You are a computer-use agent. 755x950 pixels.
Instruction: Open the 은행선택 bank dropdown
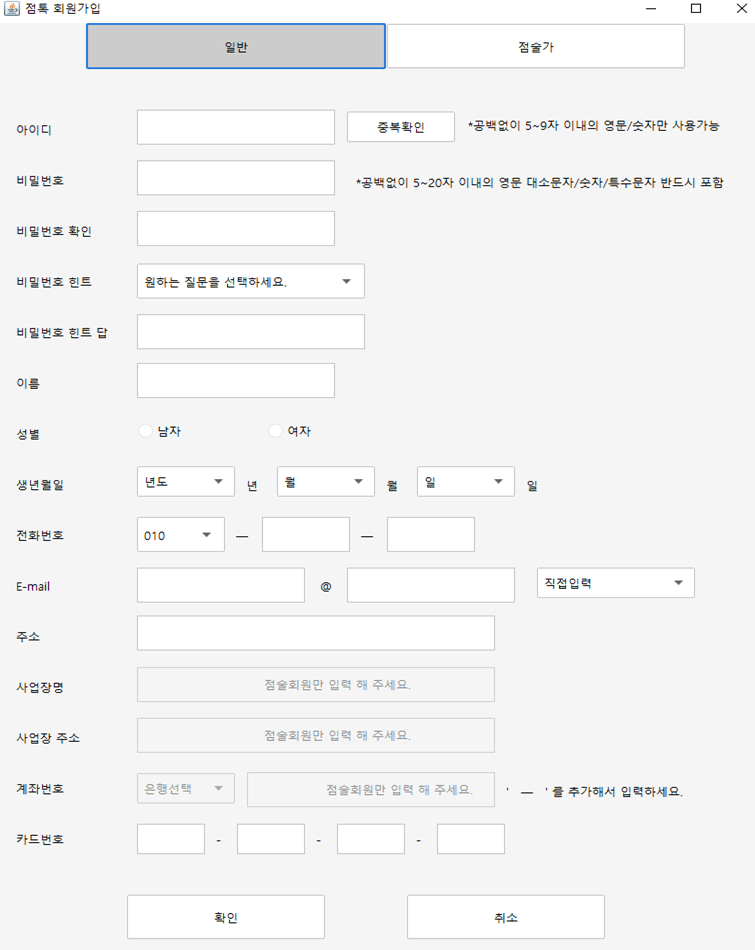(x=185, y=788)
